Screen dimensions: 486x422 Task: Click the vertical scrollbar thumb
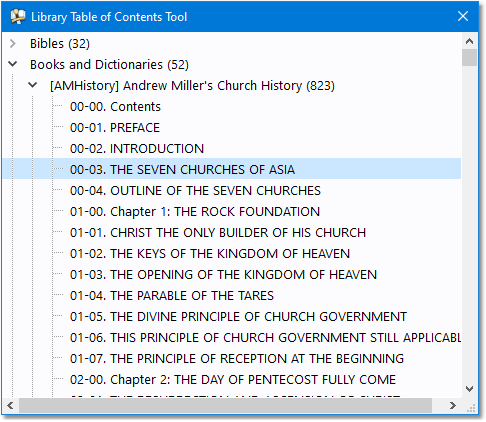tap(469, 57)
